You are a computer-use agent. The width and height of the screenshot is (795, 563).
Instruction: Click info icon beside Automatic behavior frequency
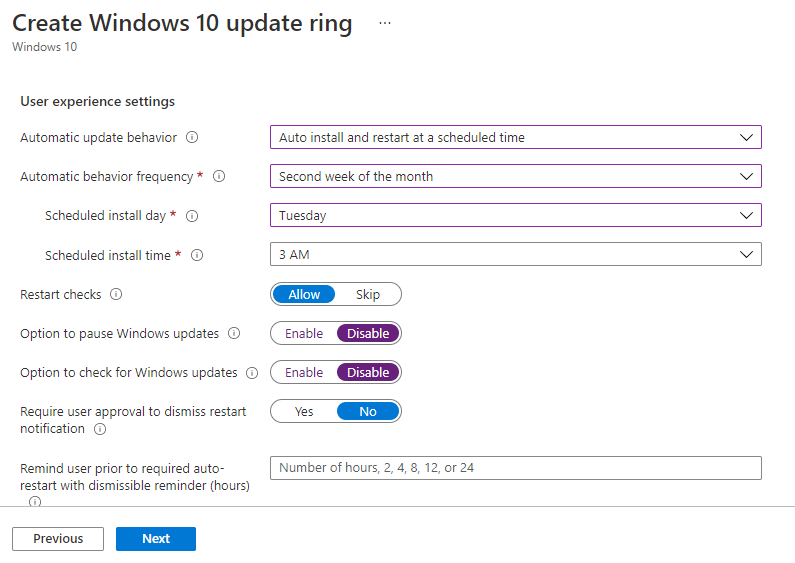pos(219,177)
